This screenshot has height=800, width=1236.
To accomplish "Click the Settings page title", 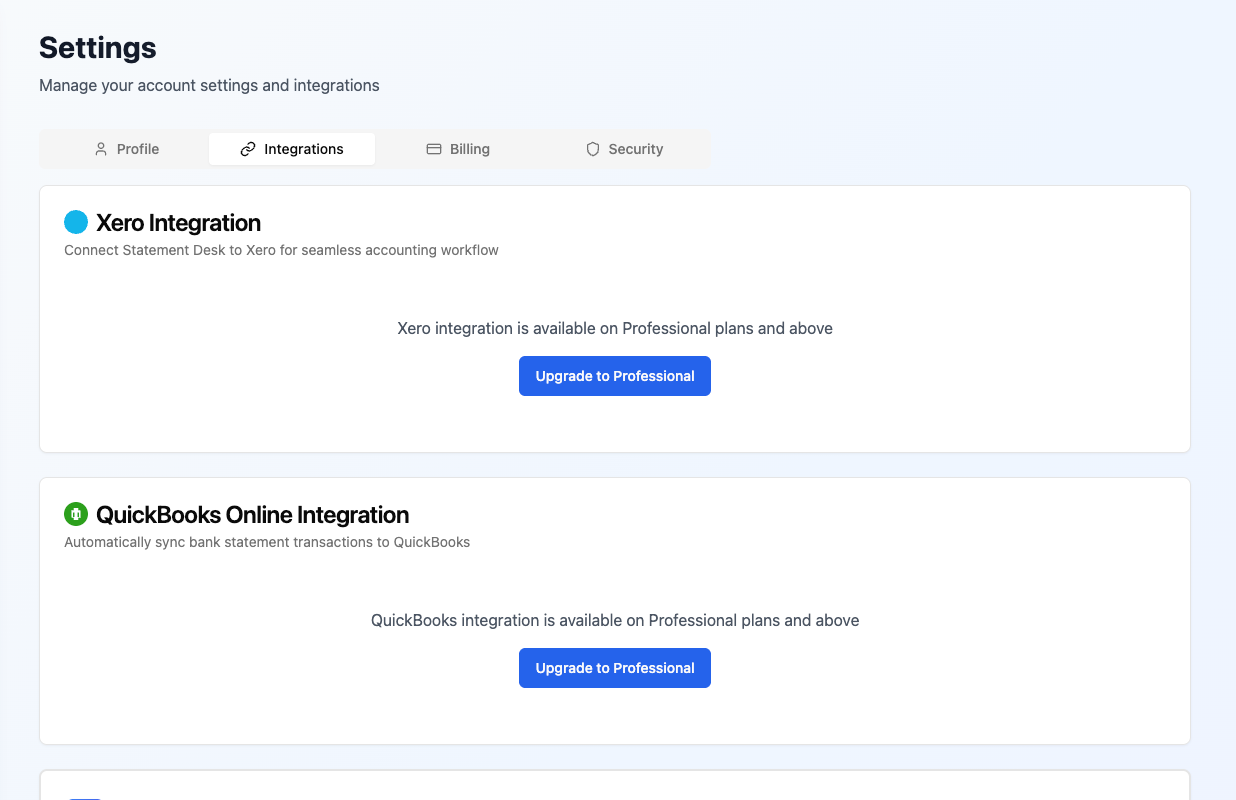I will coord(98,47).
